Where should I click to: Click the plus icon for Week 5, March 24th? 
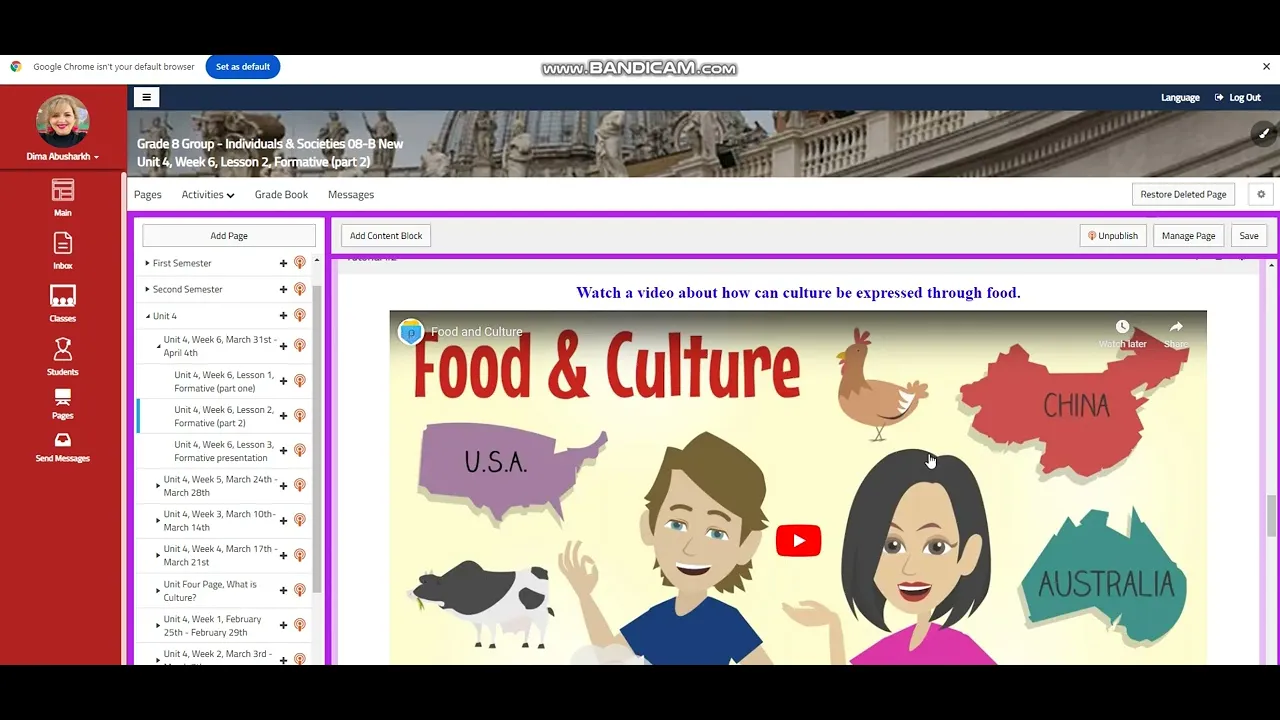(283, 486)
